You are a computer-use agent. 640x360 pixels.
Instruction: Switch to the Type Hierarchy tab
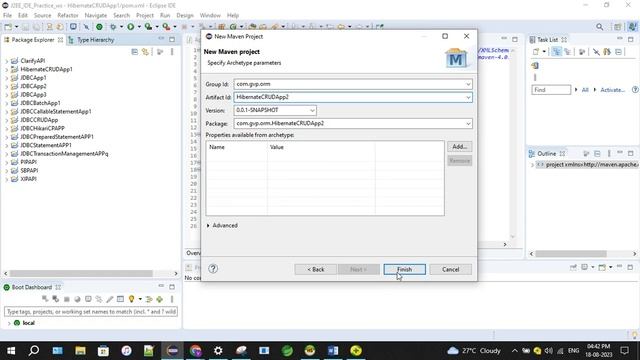click(x=91, y=40)
